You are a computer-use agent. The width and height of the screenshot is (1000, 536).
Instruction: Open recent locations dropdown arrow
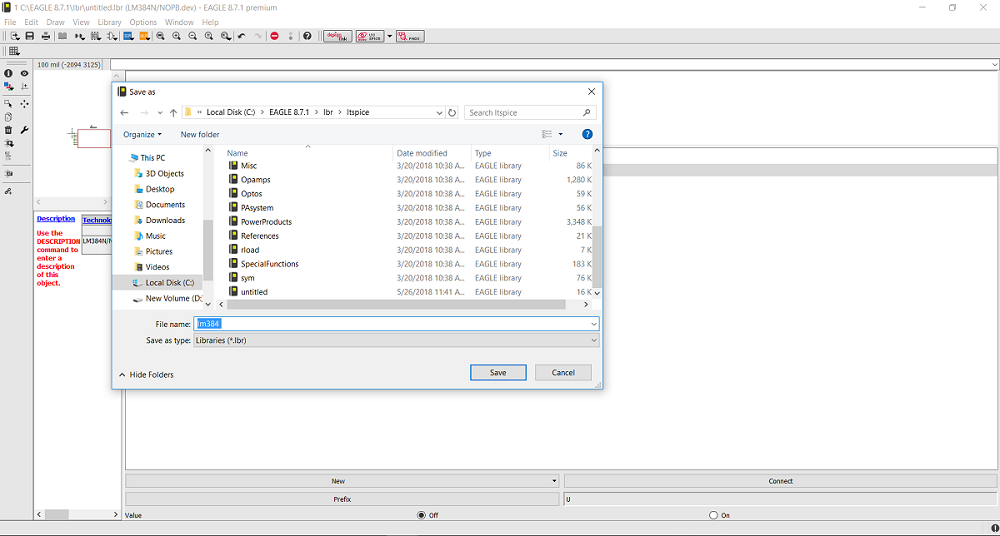[x=160, y=112]
